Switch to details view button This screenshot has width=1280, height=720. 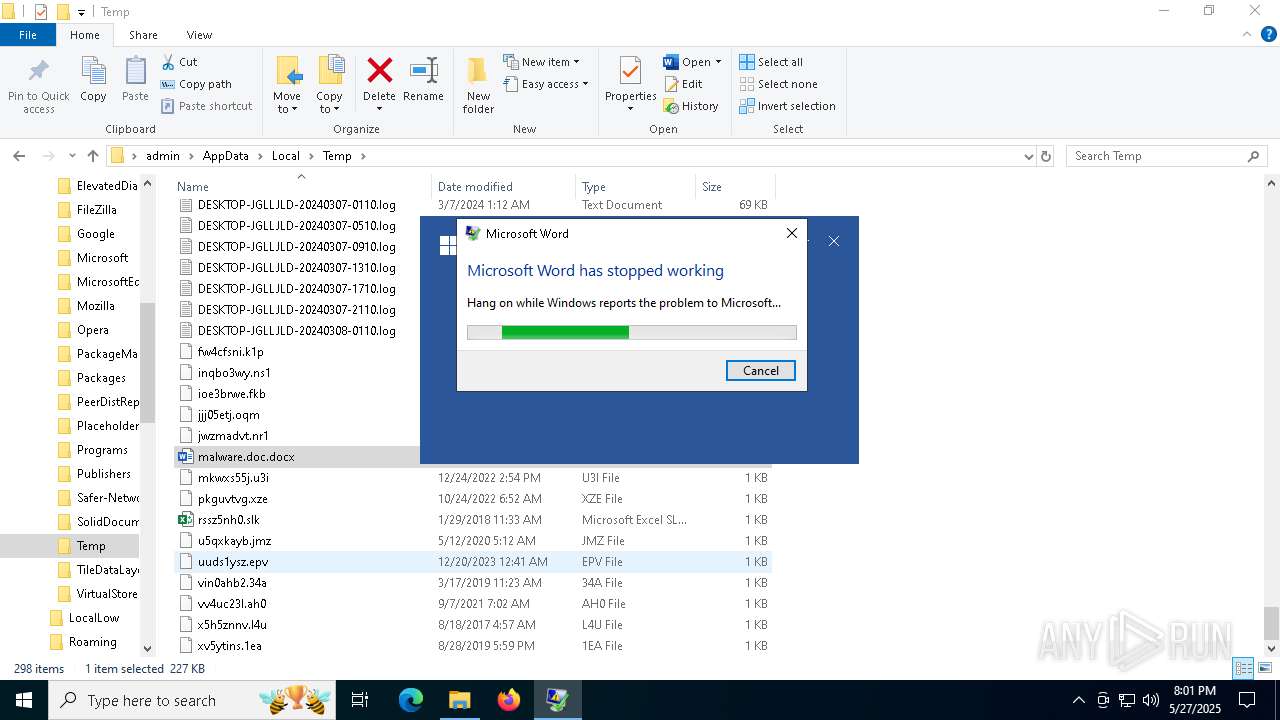tap(1244, 668)
